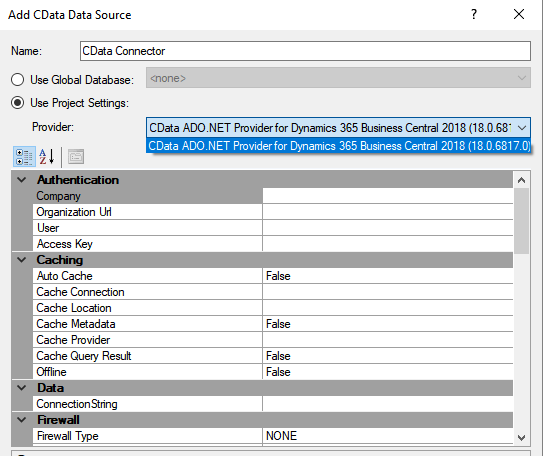Click the question mark help button
The height and width of the screenshot is (456, 543).
(x=474, y=14)
